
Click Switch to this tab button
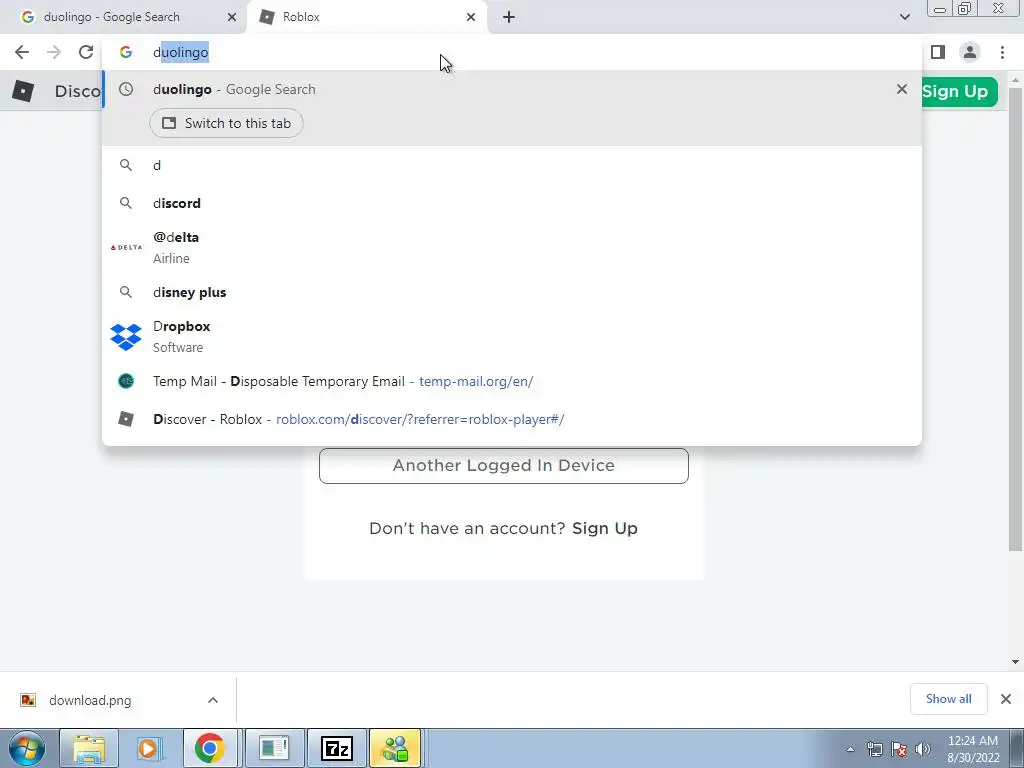226,123
